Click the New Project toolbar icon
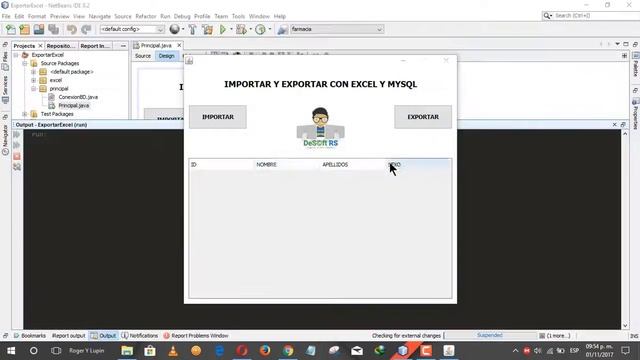This screenshot has height=360, width=640. [x=24, y=29]
